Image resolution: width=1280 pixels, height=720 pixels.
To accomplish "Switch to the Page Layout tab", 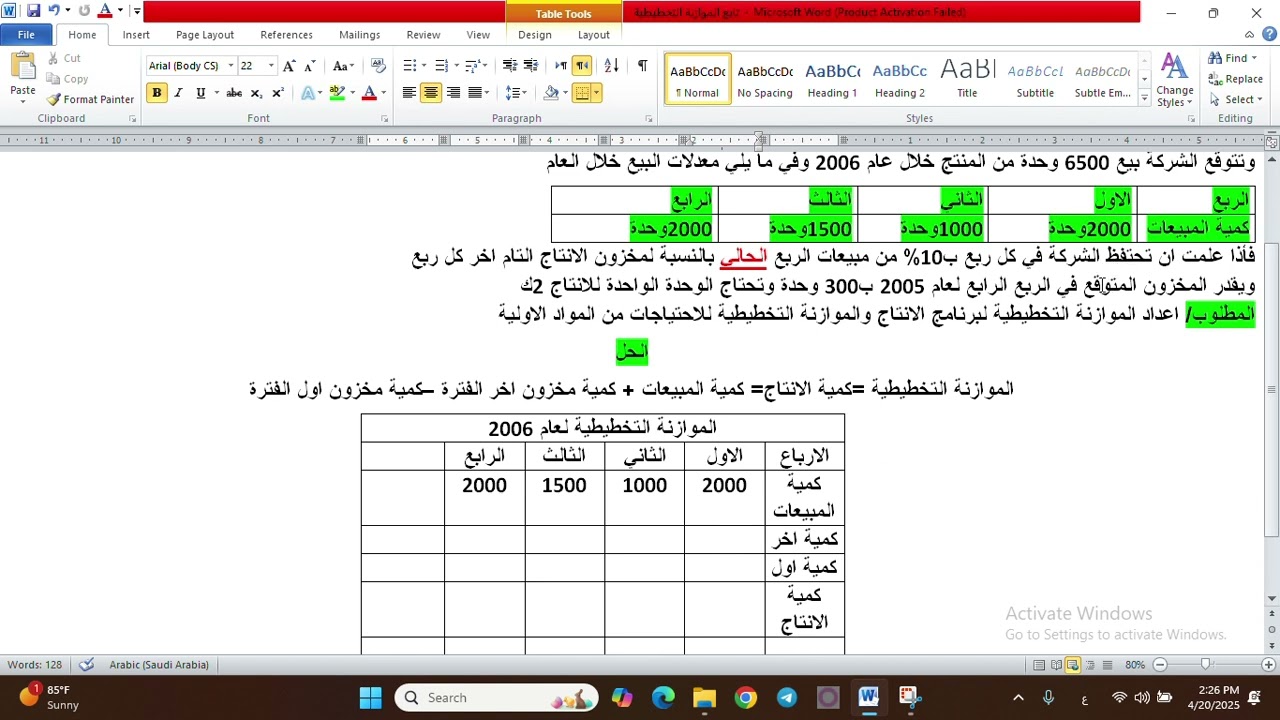I will pyautogui.click(x=205, y=34).
